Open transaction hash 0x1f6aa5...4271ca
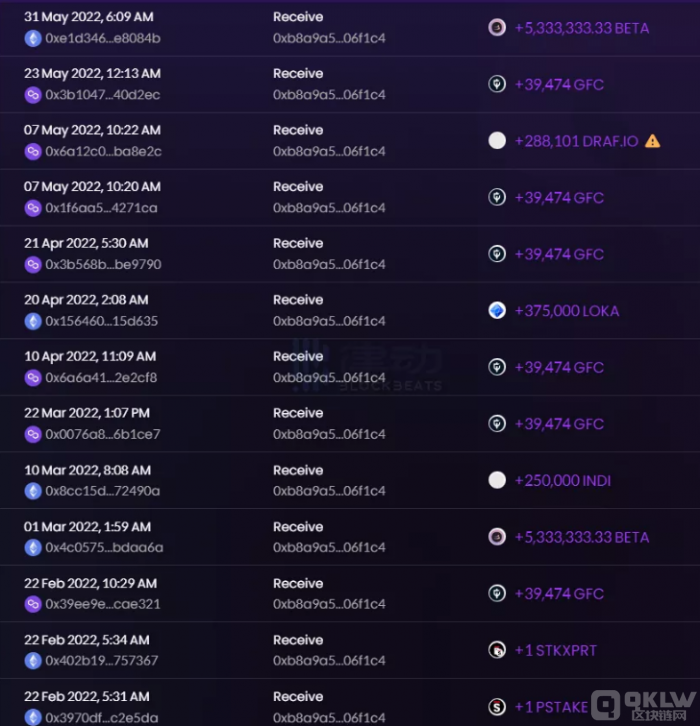 tap(101, 208)
